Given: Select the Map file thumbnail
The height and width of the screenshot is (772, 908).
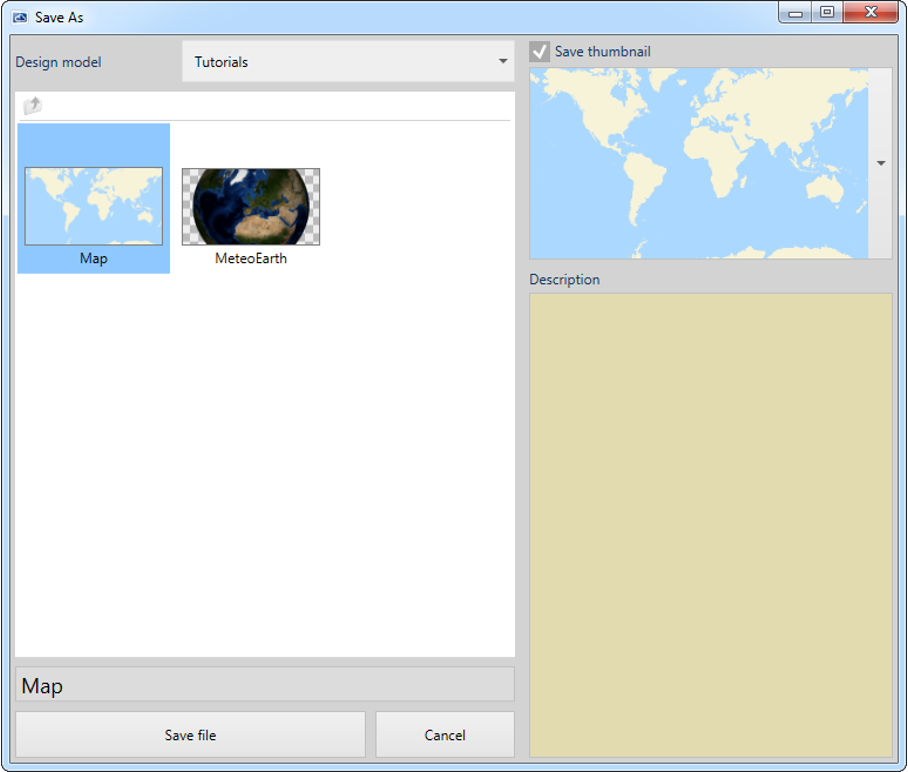Looking at the screenshot, I should [x=94, y=206].
